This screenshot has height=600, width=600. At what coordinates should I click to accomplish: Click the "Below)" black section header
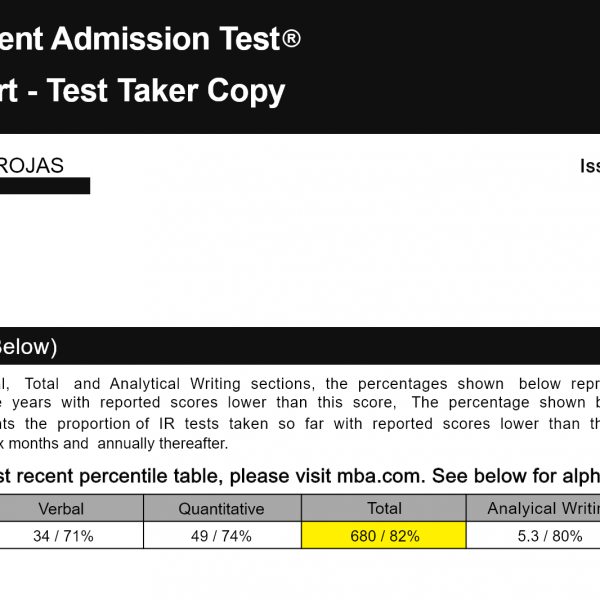coord(28,347)
